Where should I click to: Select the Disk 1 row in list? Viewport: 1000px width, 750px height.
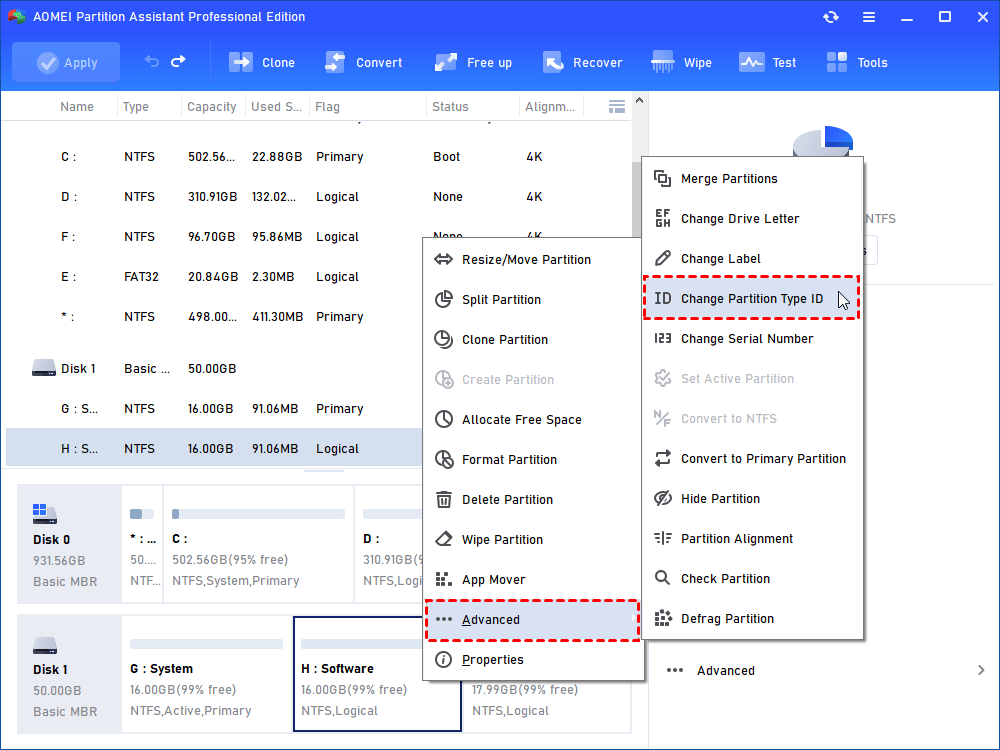point(214,369)
